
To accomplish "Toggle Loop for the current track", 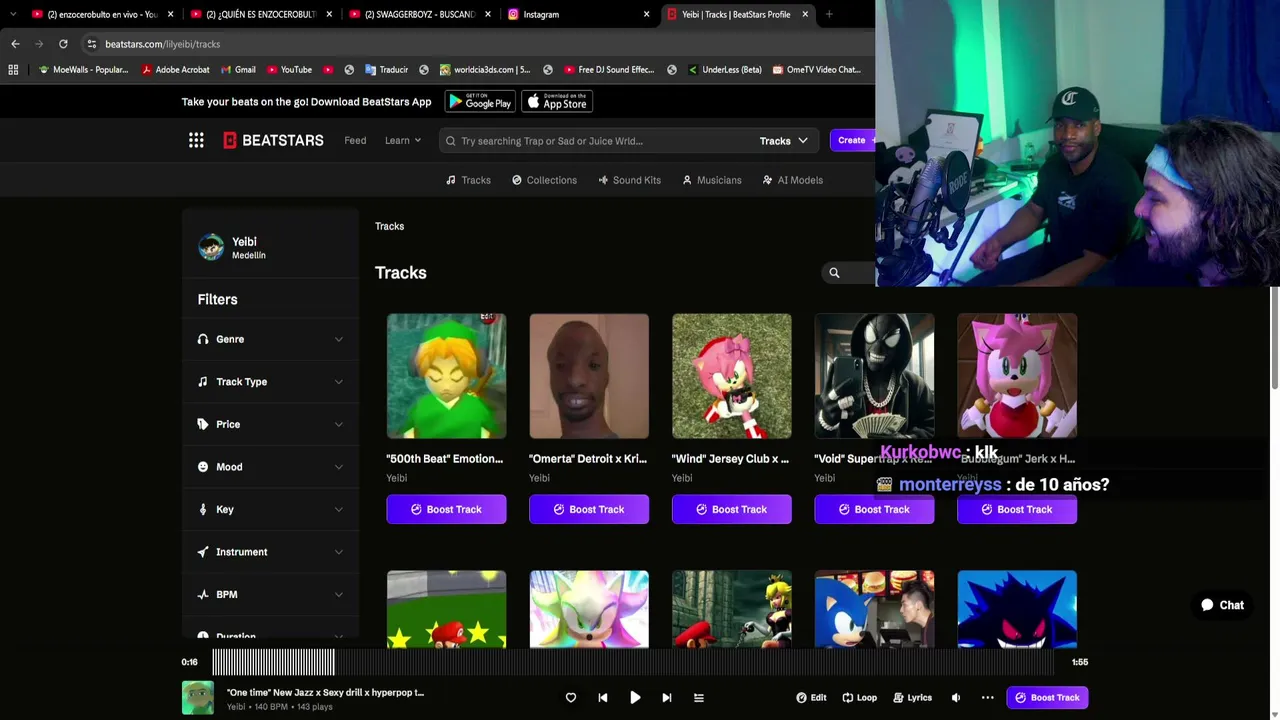I will tap(859, 698).
